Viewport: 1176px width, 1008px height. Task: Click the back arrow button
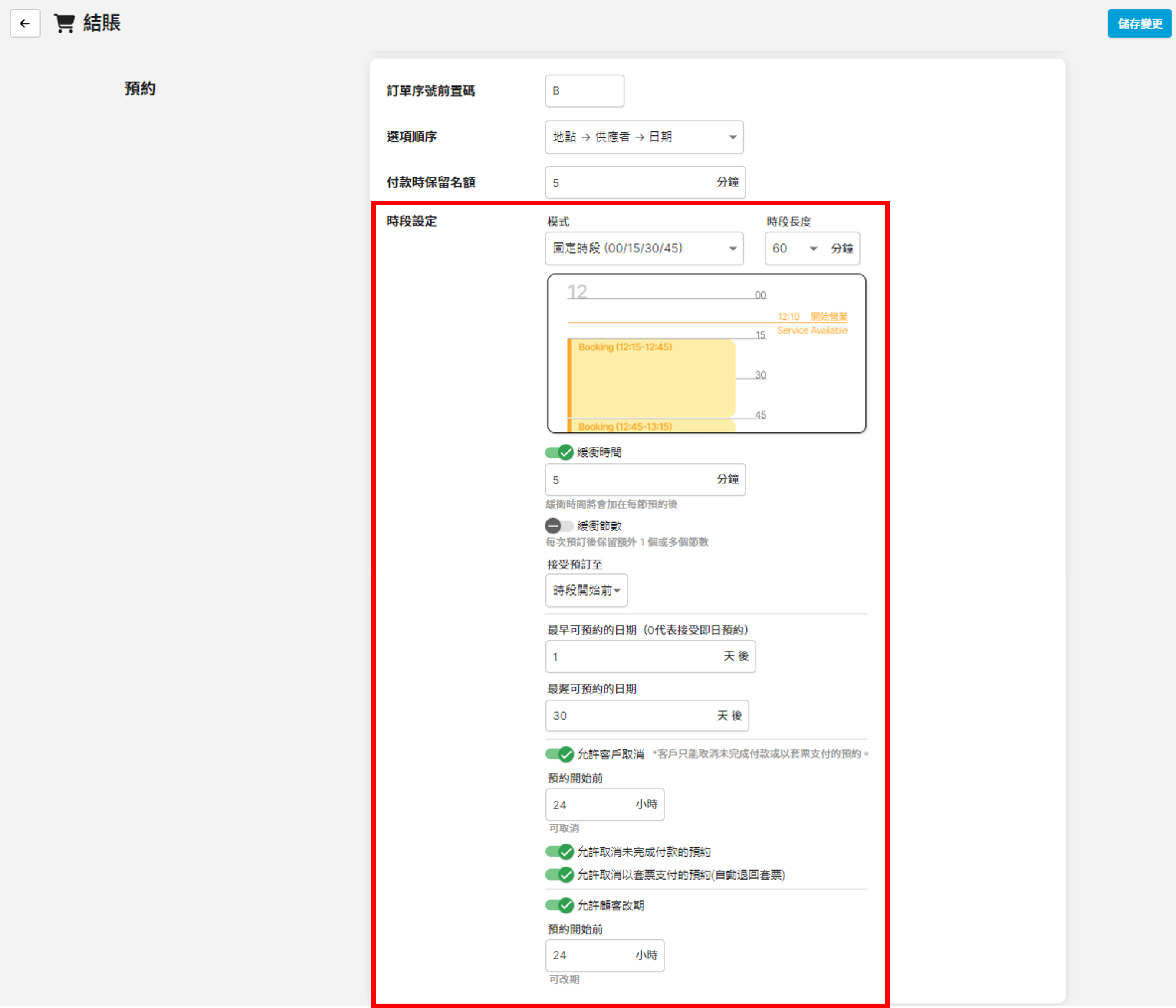[x=25, y=23]
